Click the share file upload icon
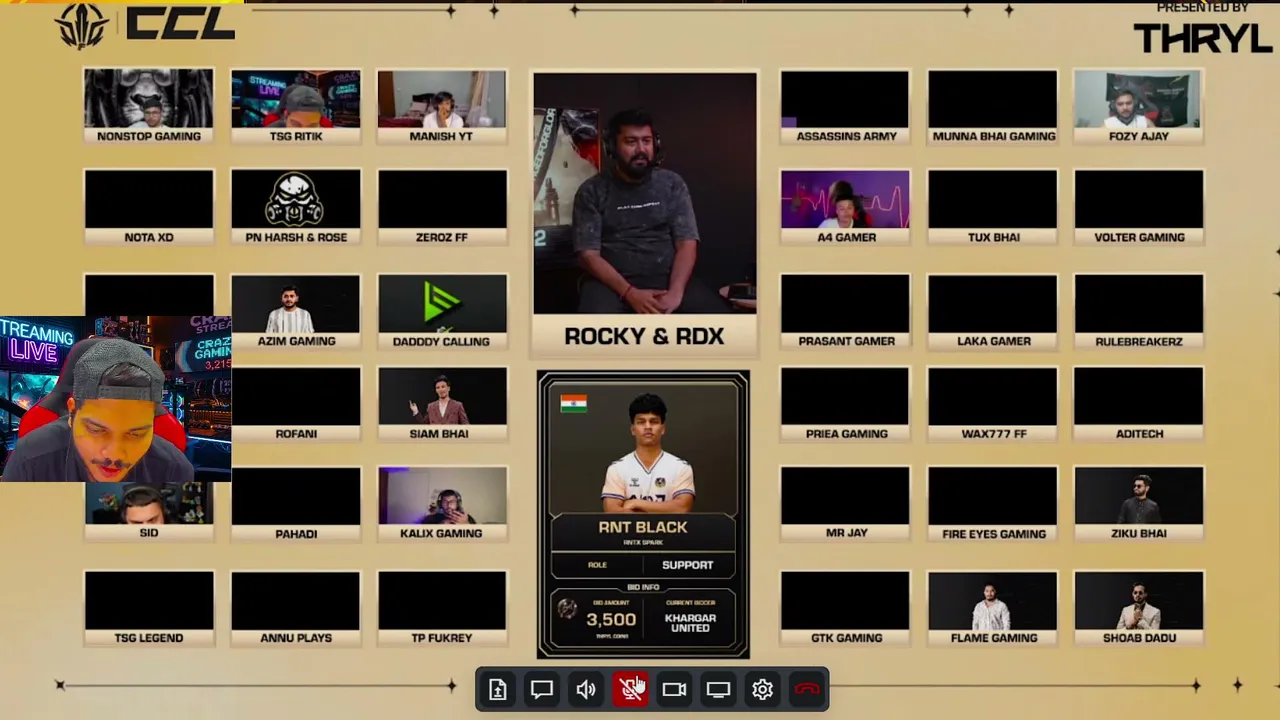 (x=498, y=689)
